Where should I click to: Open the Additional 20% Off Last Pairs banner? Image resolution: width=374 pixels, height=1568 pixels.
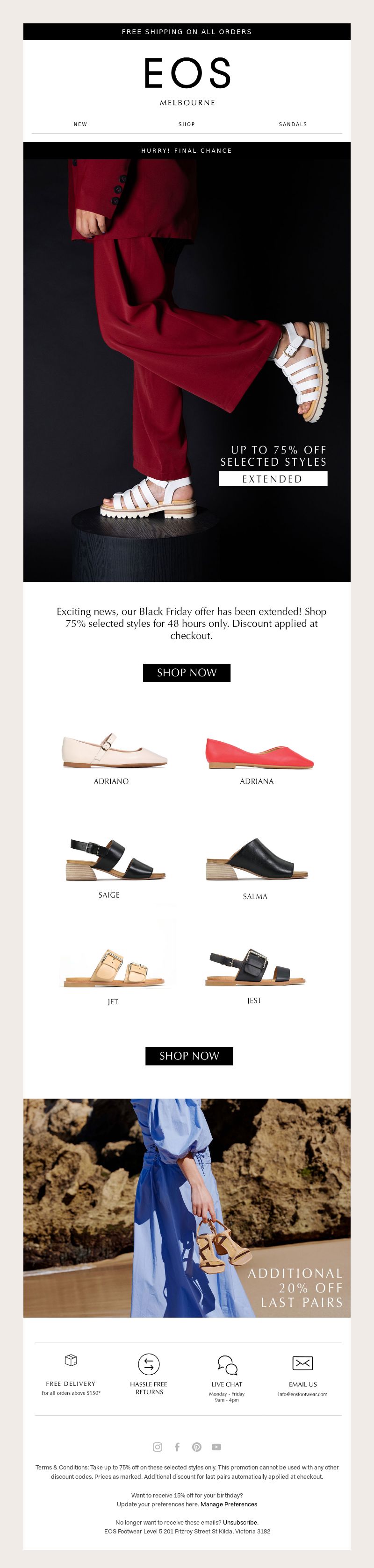point(187,1208)
